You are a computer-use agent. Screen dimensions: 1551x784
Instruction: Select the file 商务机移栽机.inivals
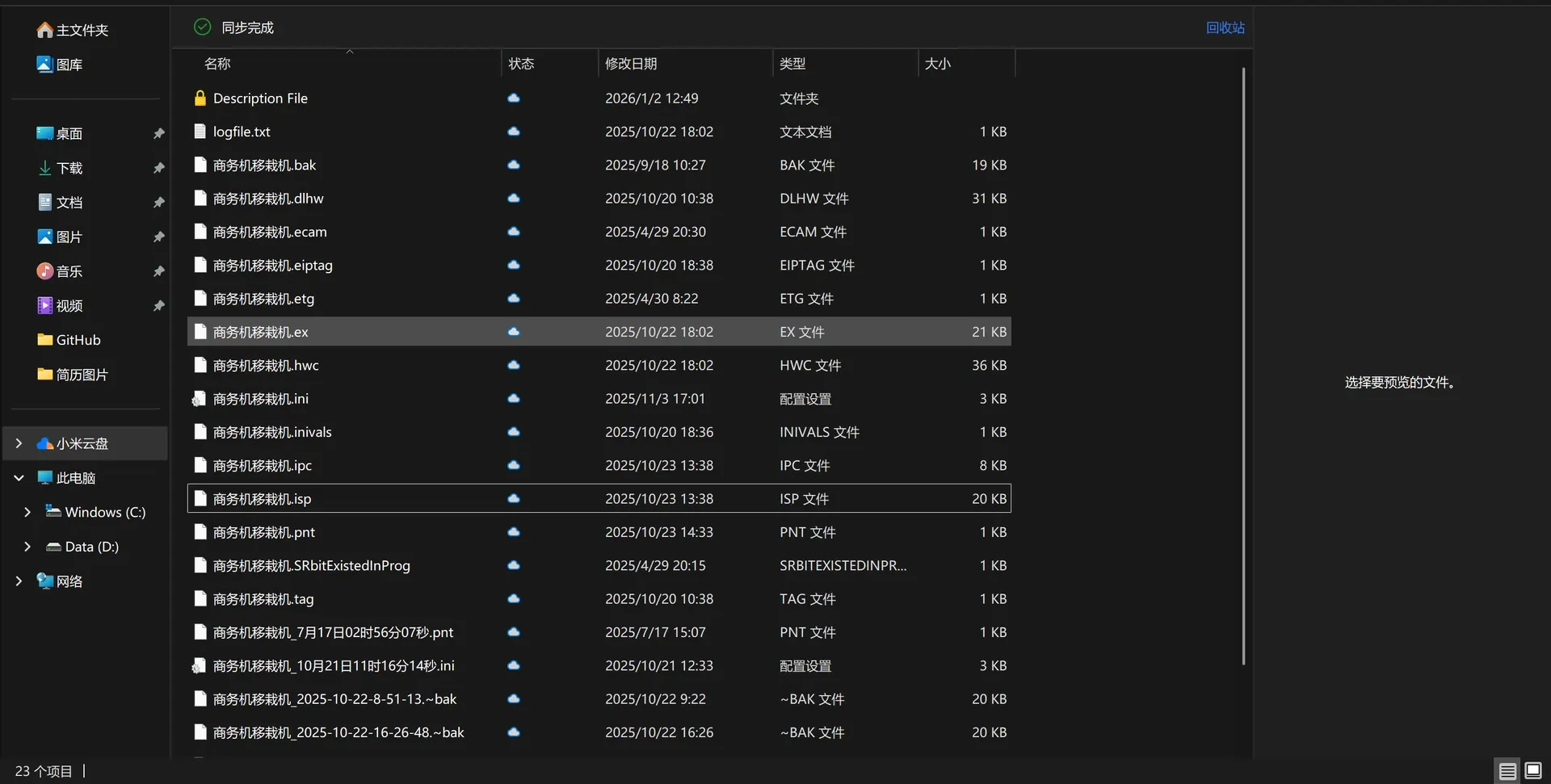[599, 432]
